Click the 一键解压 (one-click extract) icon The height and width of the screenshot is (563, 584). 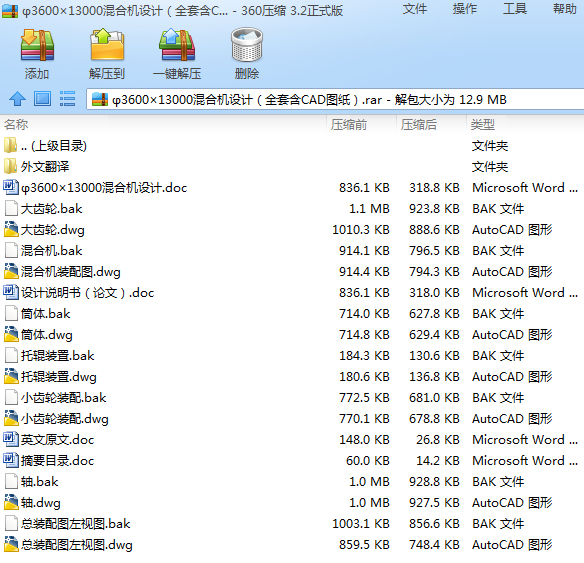coord(177,45)
